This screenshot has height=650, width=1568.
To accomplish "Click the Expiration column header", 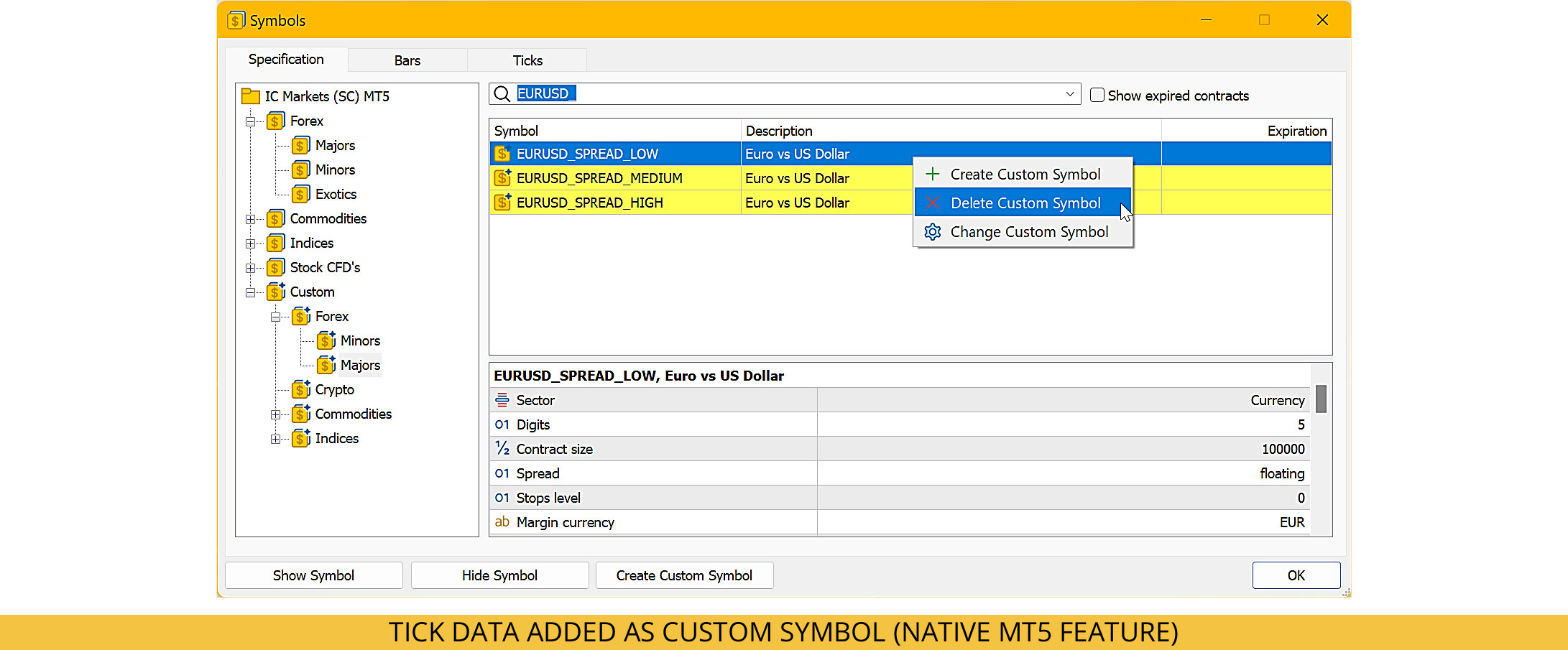I will 1247,131.
